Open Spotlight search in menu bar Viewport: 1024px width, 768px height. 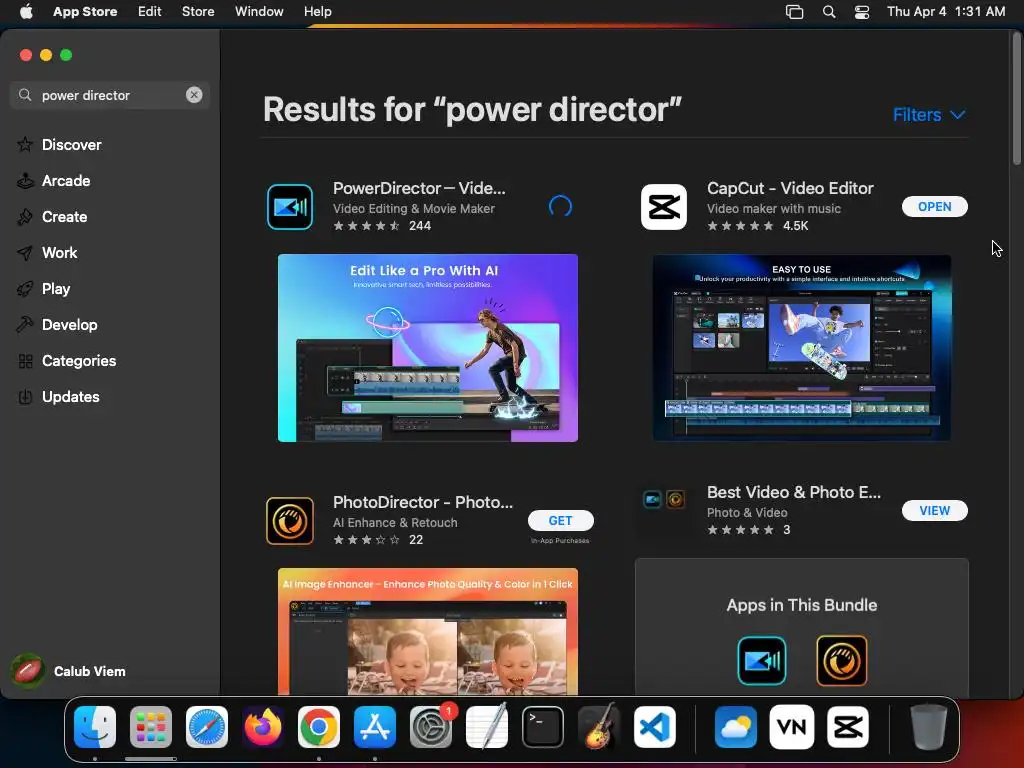(x=829, y=12)
